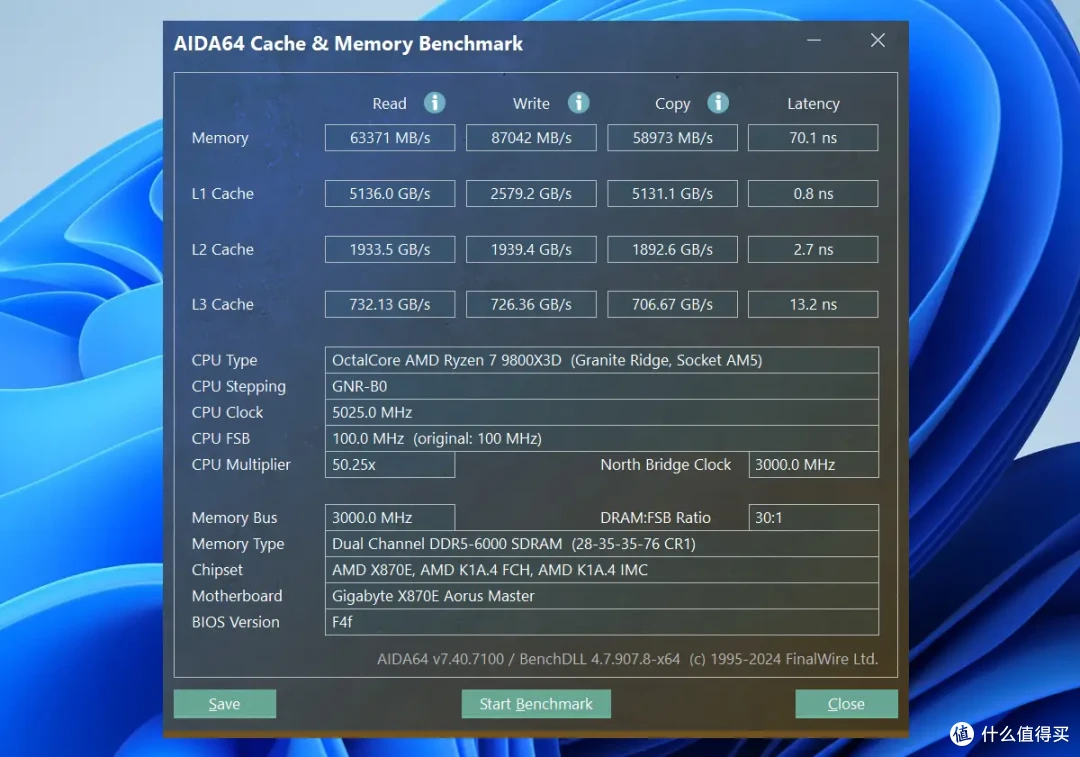Click Chipset field AMD X870E
Viewport: 1080px width, 757px height.
coord(602,570)
